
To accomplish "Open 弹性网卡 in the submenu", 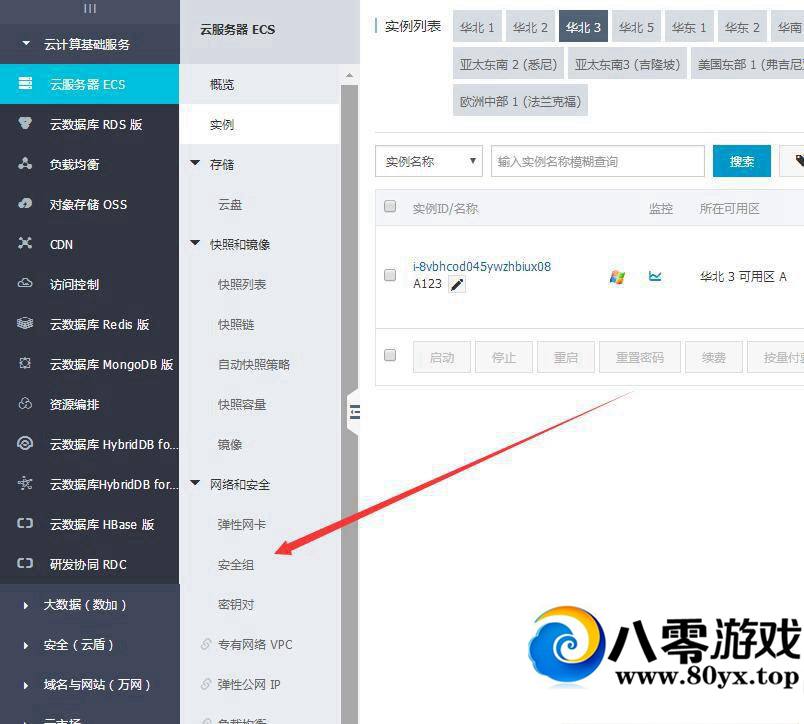I will (x=242, y=524).
